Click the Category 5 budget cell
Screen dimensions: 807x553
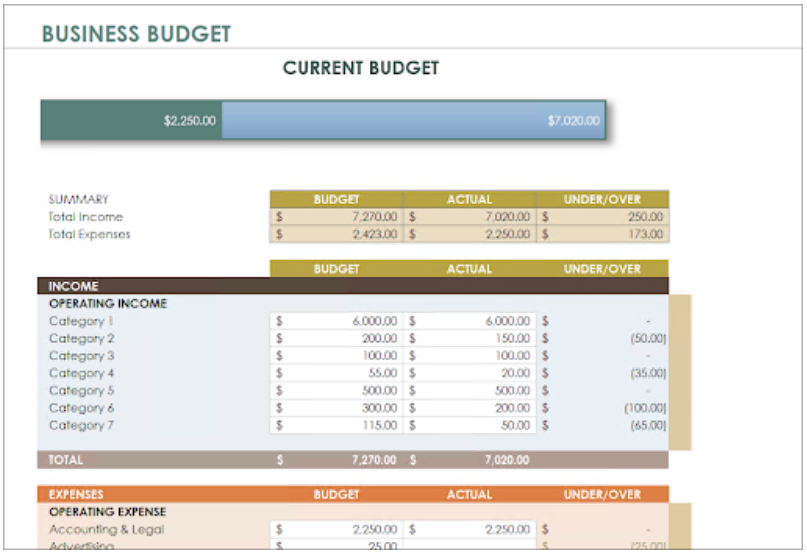336,391
